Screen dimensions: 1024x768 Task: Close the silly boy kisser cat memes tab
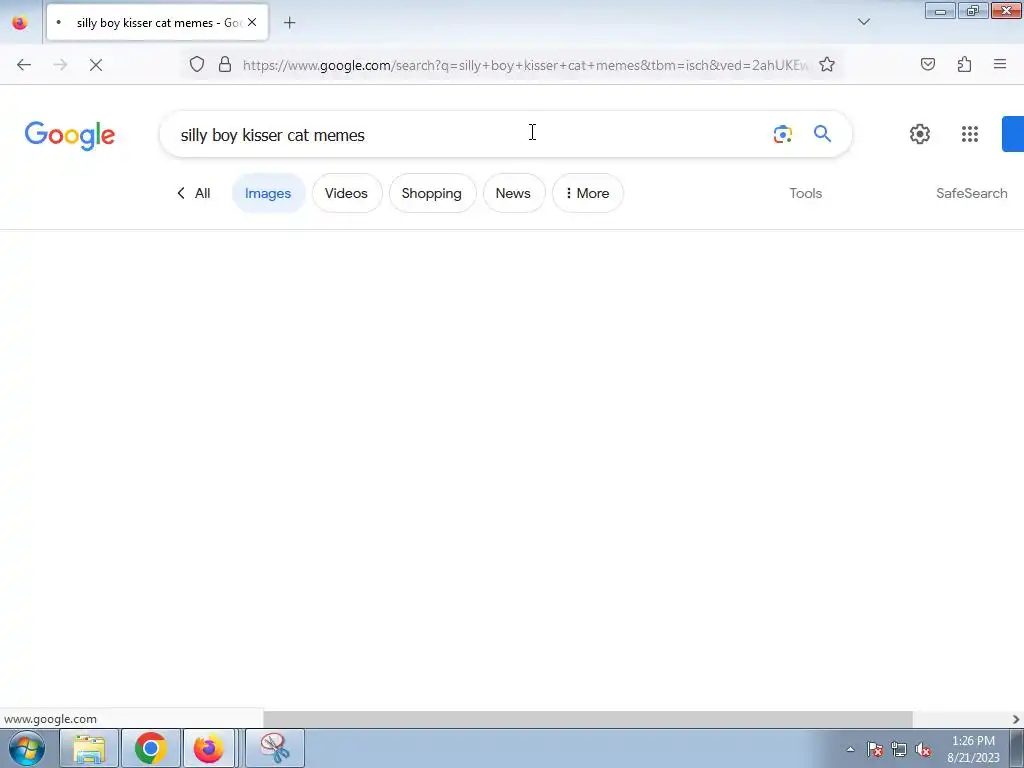click(x=252, y=22)
